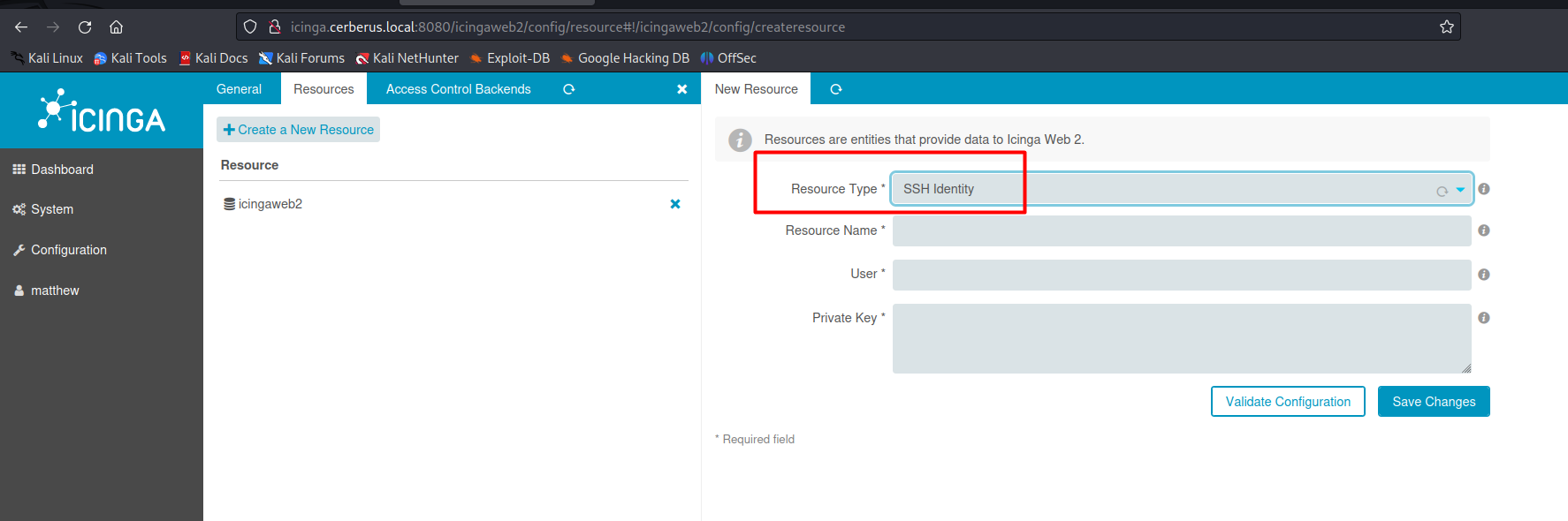Viewport: 1568px width, 521px height.
Task: Refresh the New Resource pane
Action: (x=836, y=89)
